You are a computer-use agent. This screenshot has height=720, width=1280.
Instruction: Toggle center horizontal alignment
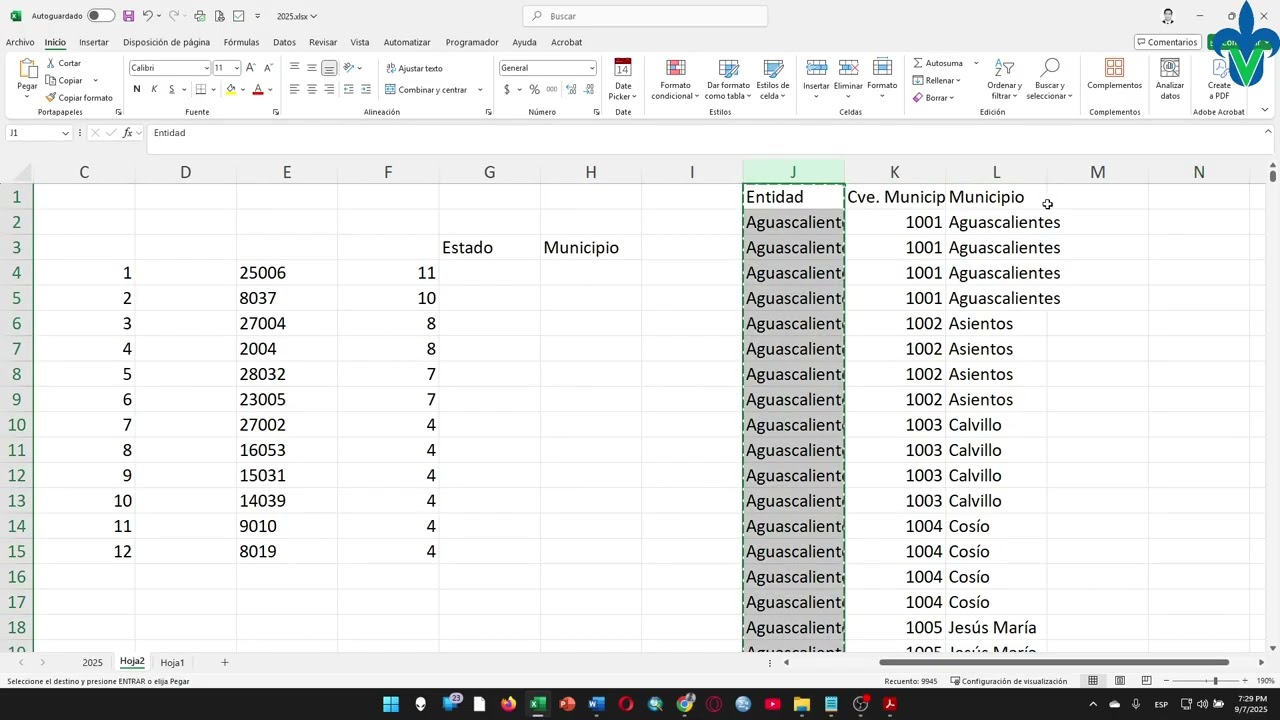(312, 89)
